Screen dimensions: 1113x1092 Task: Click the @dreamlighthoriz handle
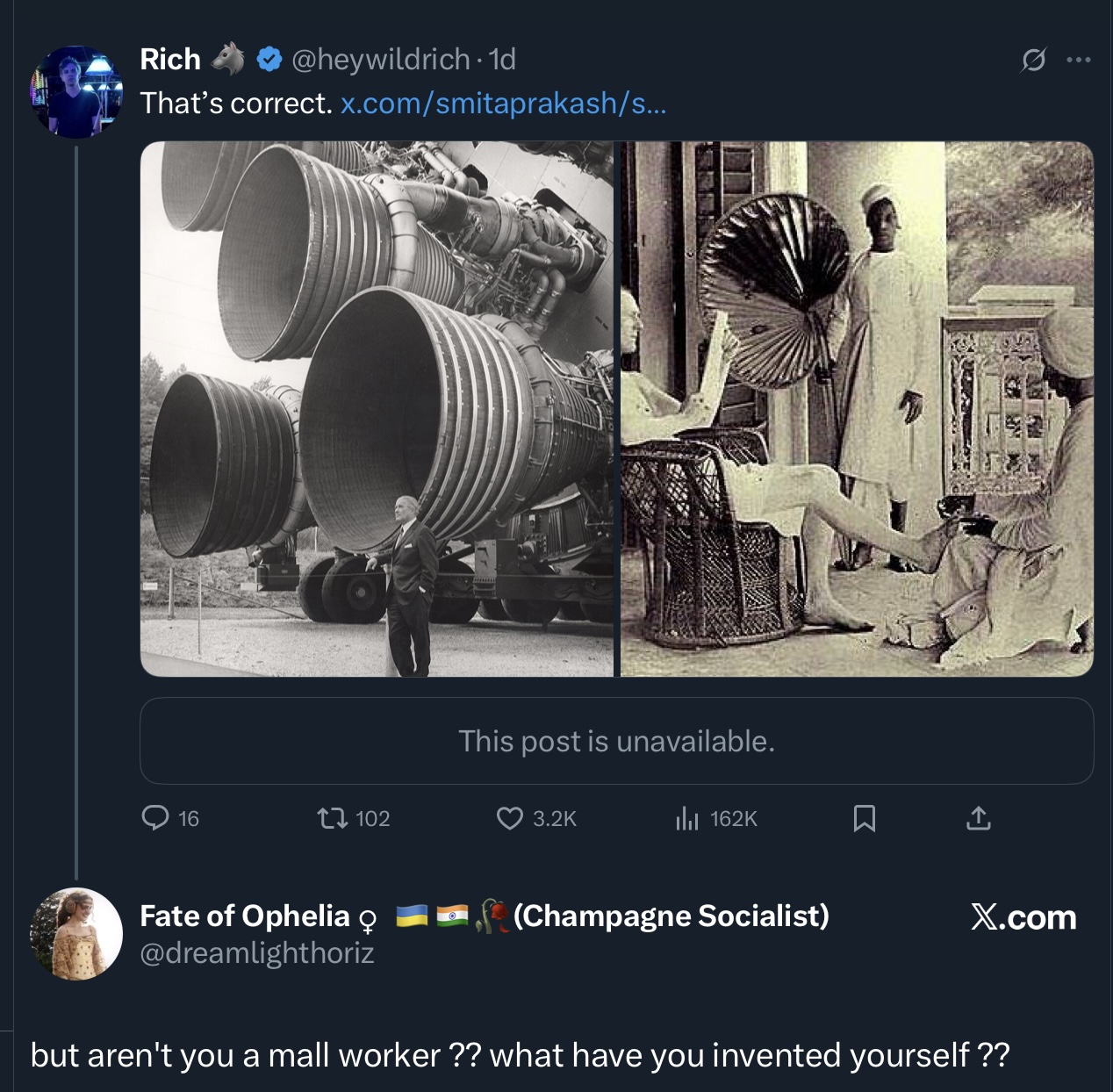click(257, 952)
